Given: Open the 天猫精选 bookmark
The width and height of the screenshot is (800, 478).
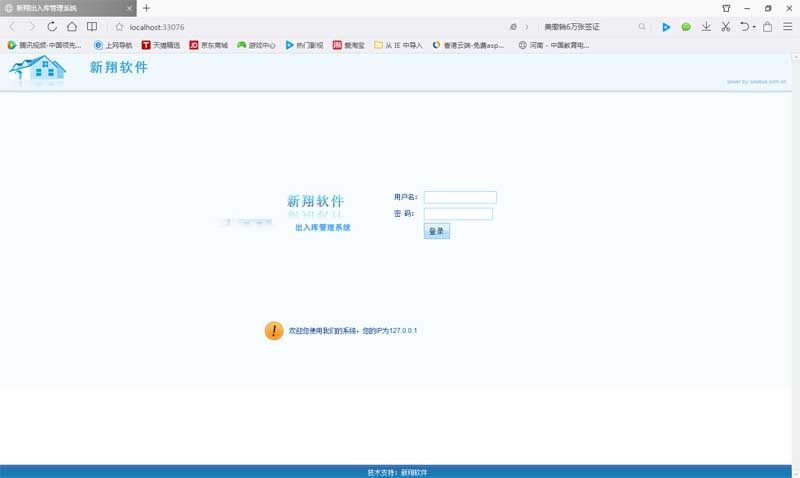Looking at the screenshot, I should 161,45.
